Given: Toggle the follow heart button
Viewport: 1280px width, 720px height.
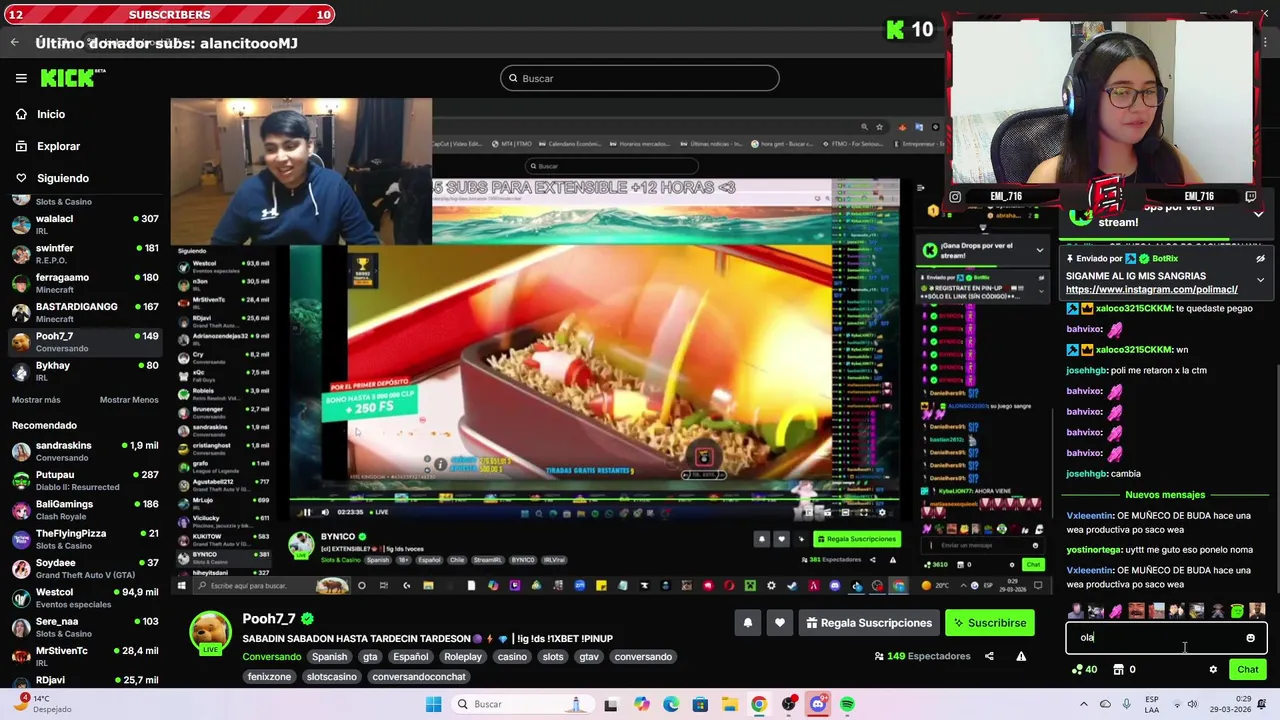Looking at the screenshot, I should point(780,623).
